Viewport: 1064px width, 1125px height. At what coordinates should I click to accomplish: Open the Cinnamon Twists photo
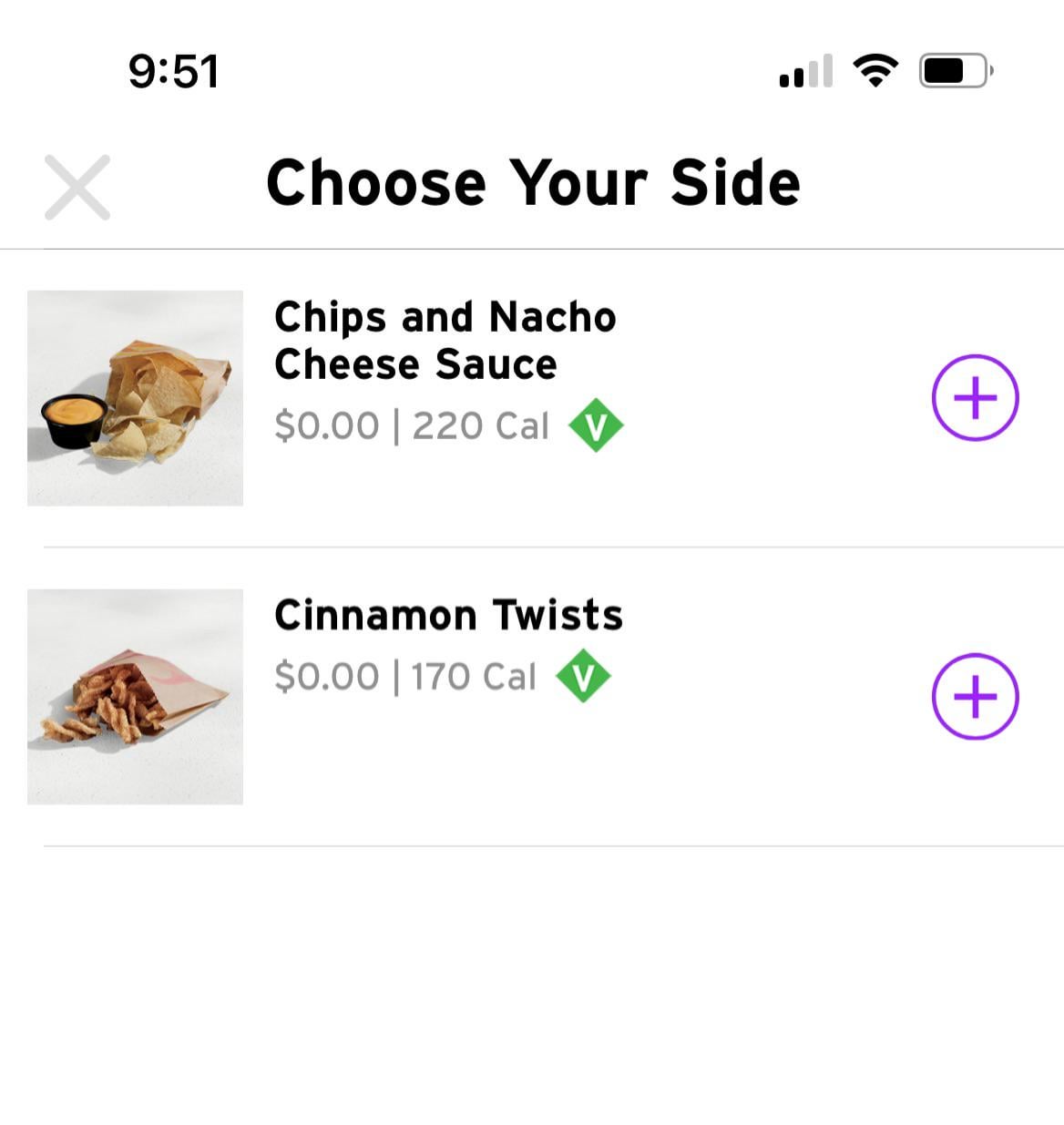(x=135, y=697)
